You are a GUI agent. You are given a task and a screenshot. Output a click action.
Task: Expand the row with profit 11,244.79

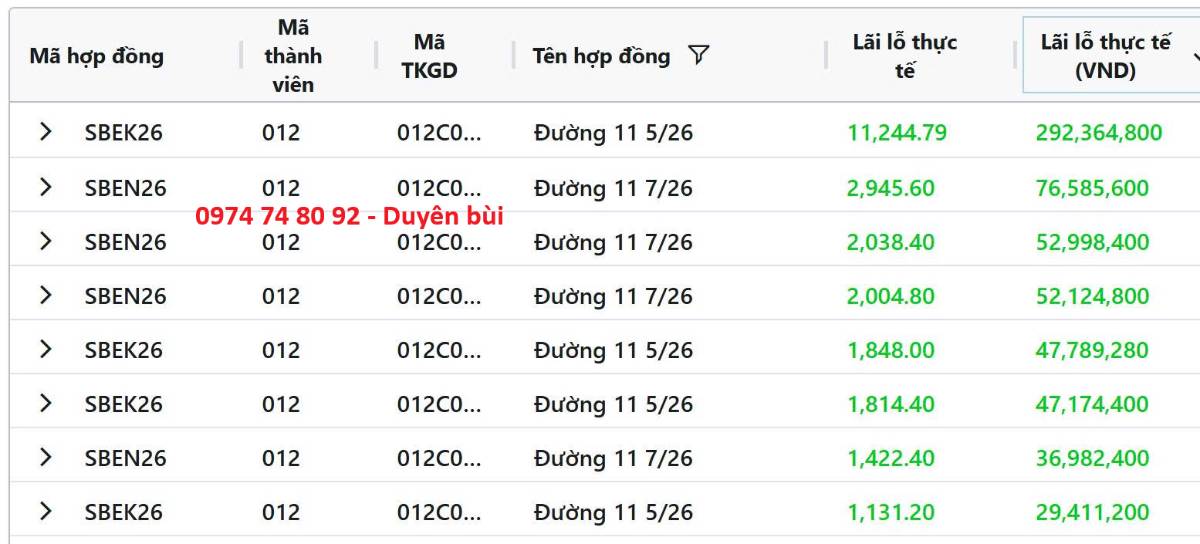[45, 131]
